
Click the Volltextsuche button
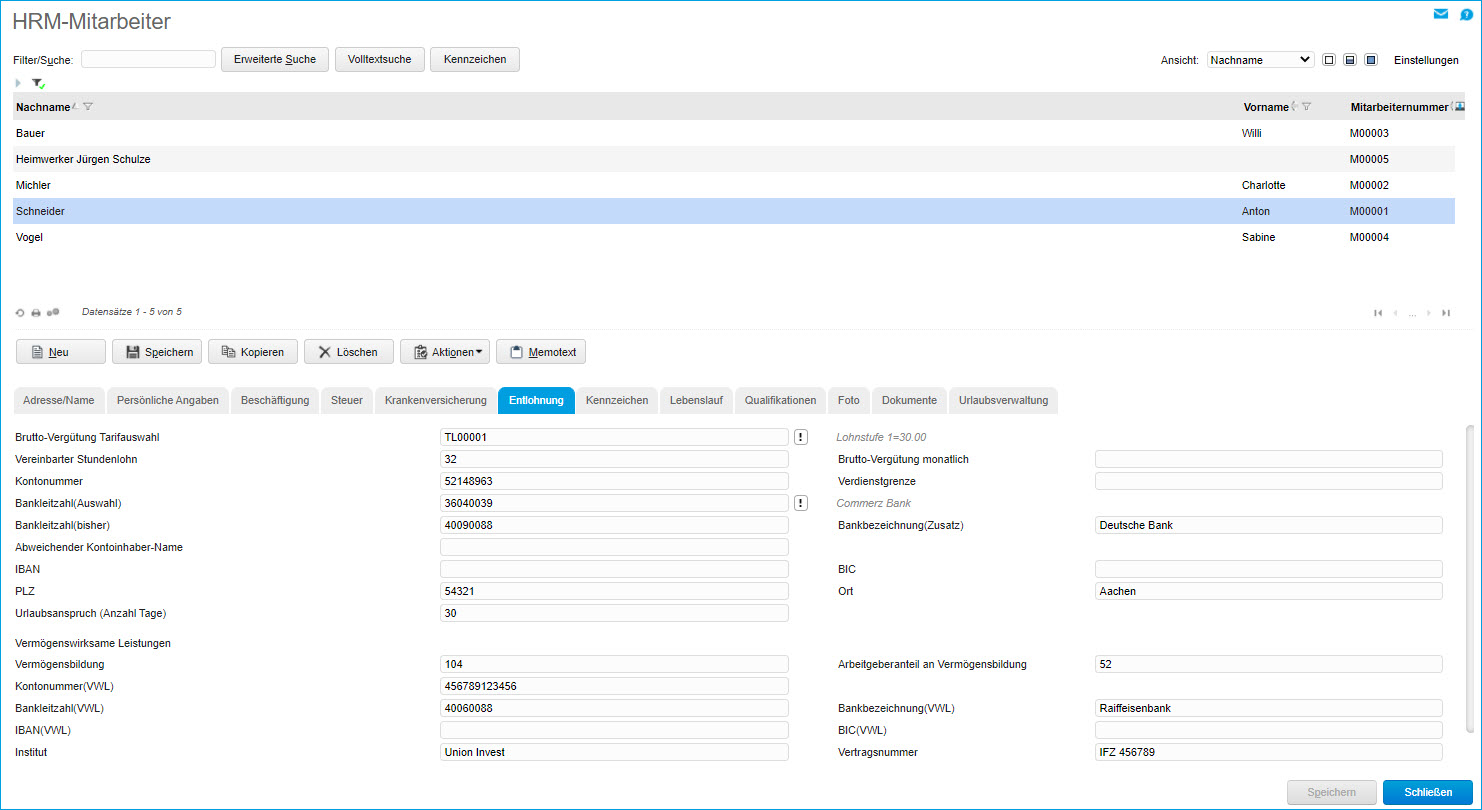coord(380,59)
